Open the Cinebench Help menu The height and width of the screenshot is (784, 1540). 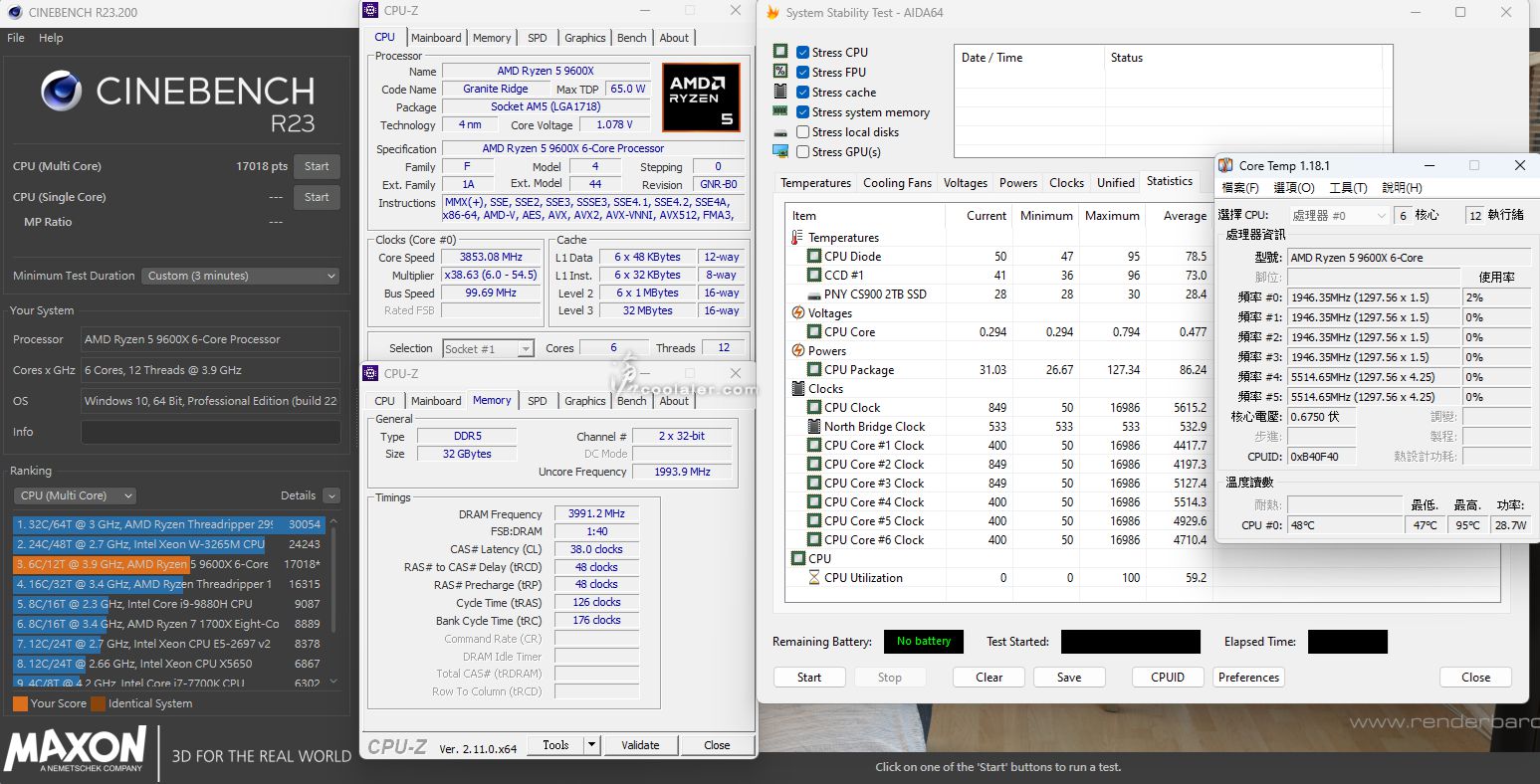tap(51, 38)
